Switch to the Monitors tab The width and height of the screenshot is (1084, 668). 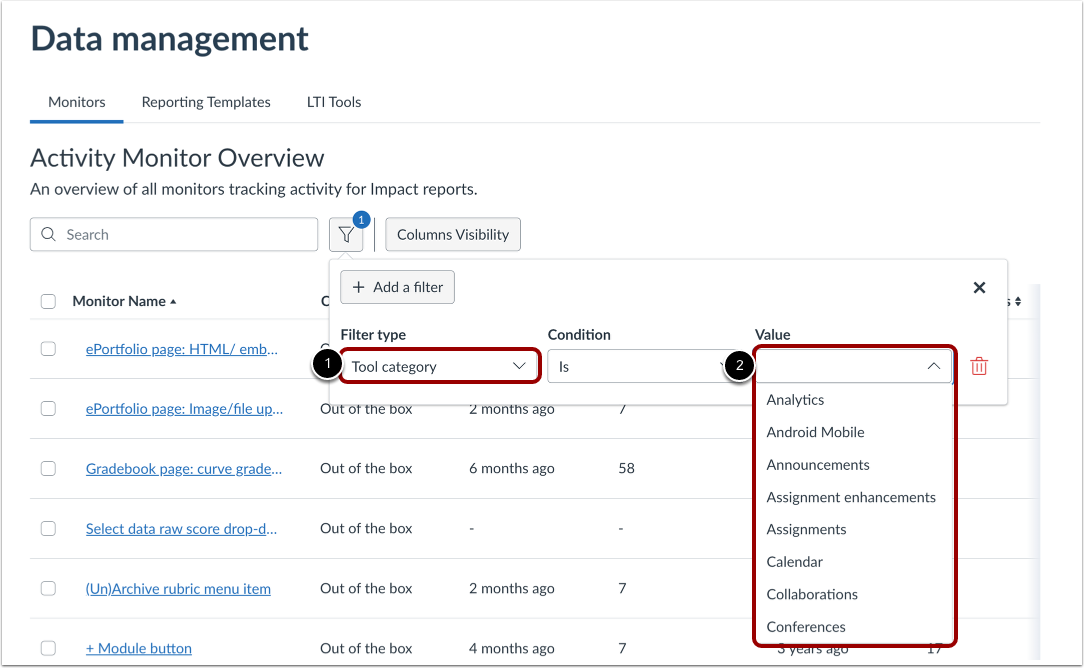[77, 102]
